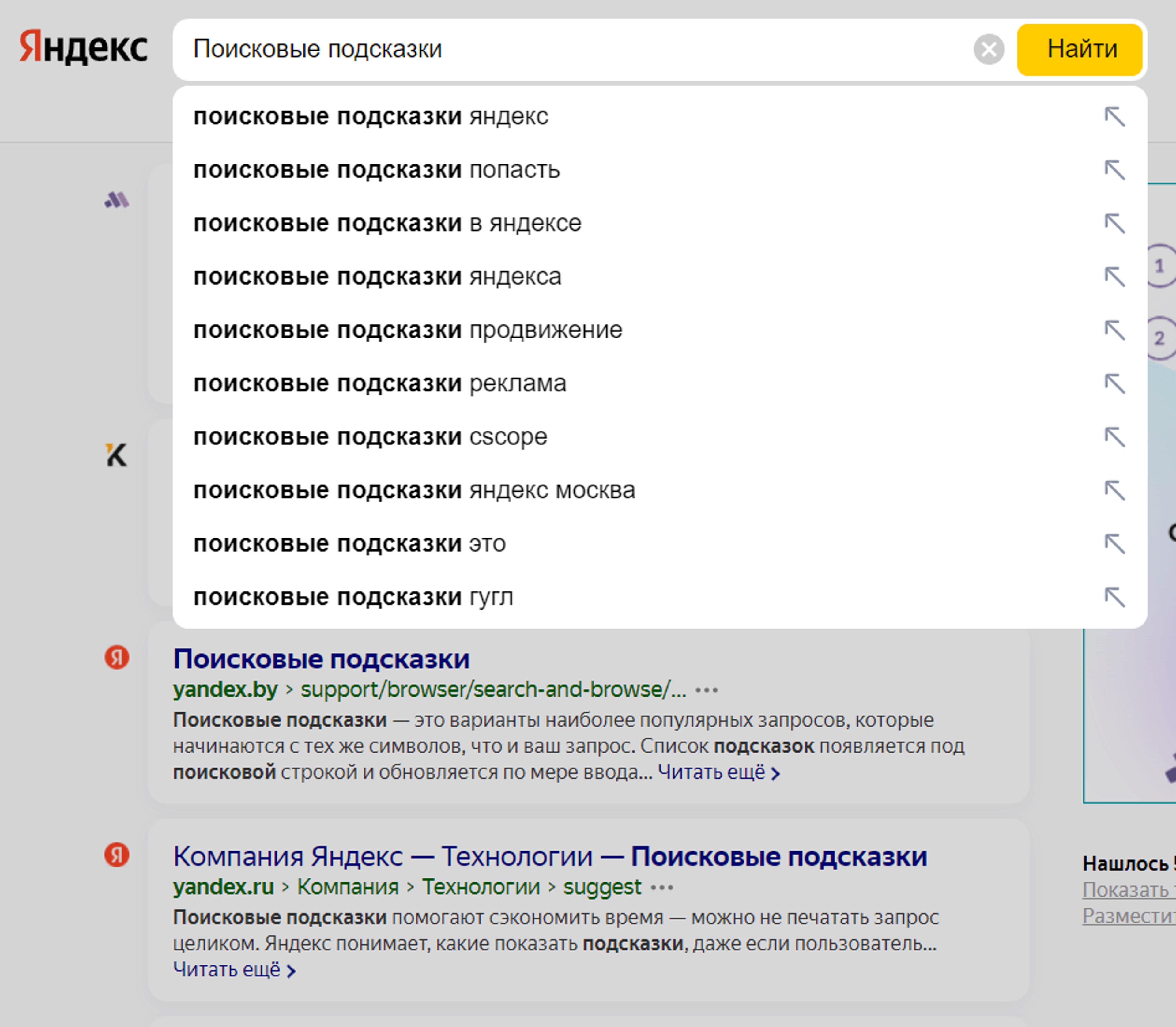The height and width of the screenshot is (1027, 1176).
Task: Open three-dot menu beside yandex.by result URL
Action: 706,690
